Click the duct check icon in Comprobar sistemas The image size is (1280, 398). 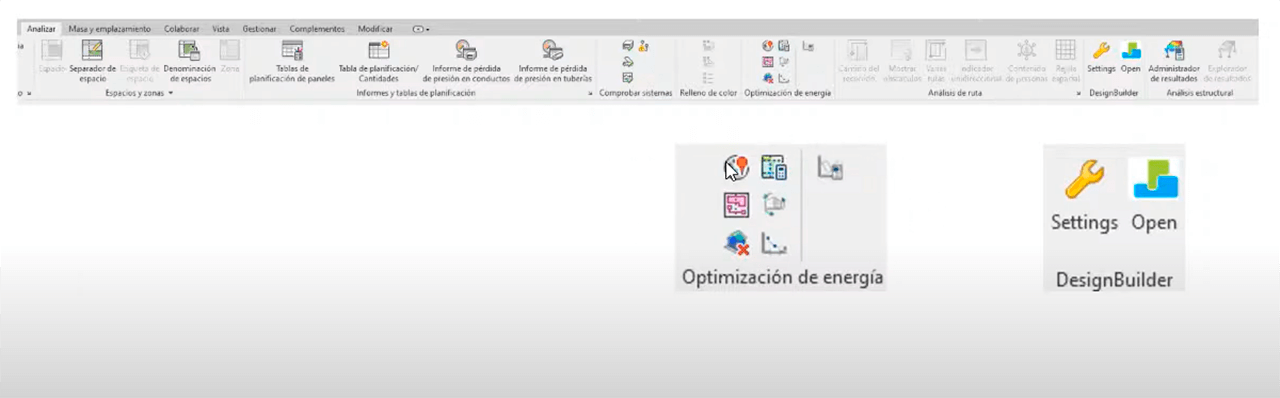[x=628, y=46]
